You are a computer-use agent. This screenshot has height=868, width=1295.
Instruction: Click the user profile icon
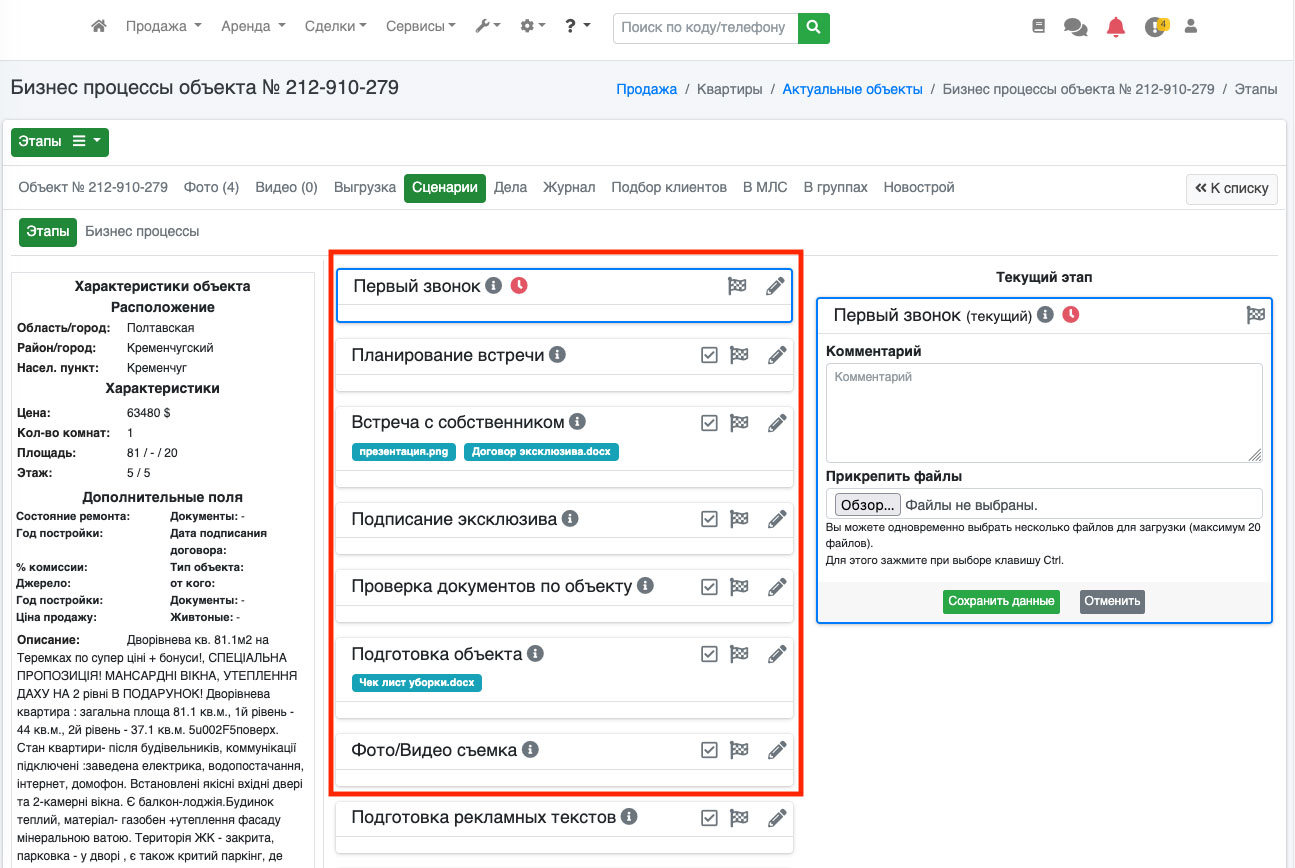(1190, 27)
